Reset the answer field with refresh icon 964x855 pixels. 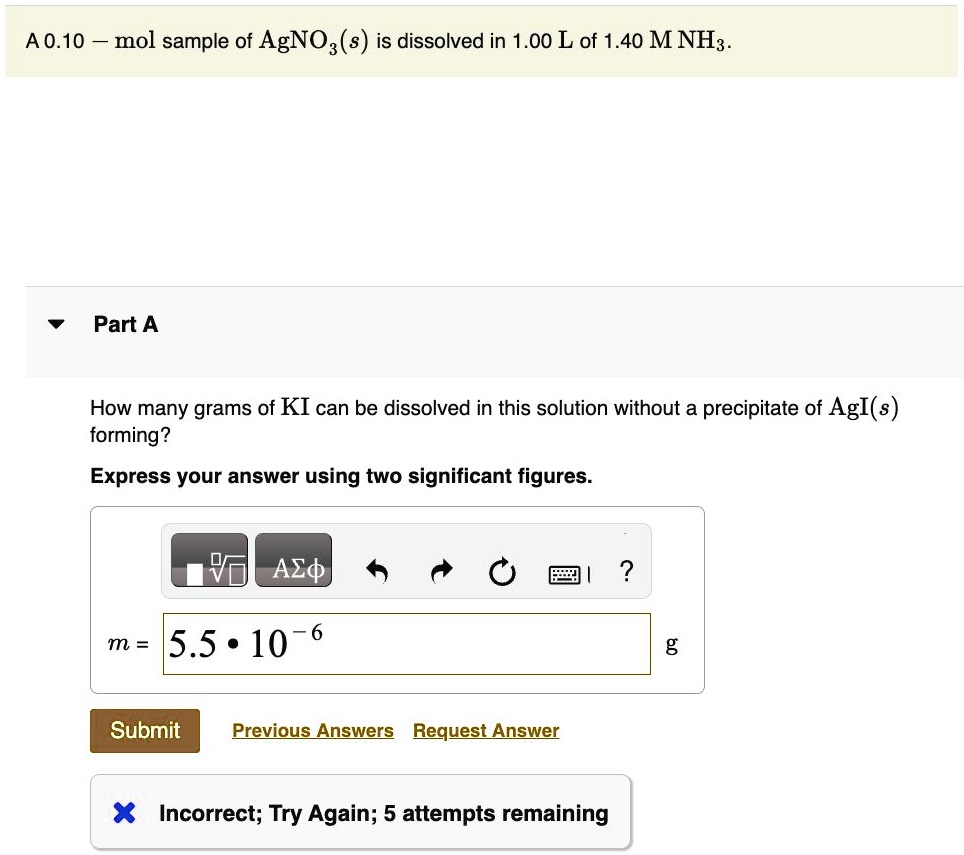[x=501, y=571]
